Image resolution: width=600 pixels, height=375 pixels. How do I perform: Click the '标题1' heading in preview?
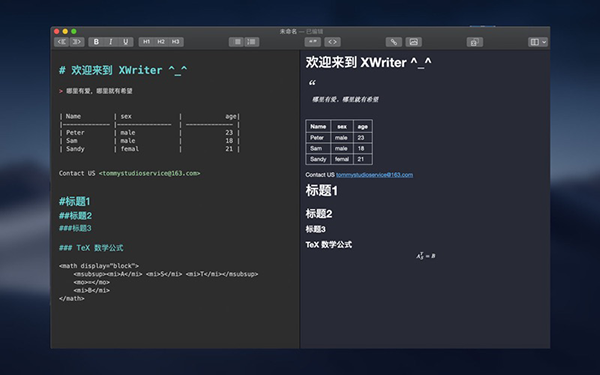321,191
